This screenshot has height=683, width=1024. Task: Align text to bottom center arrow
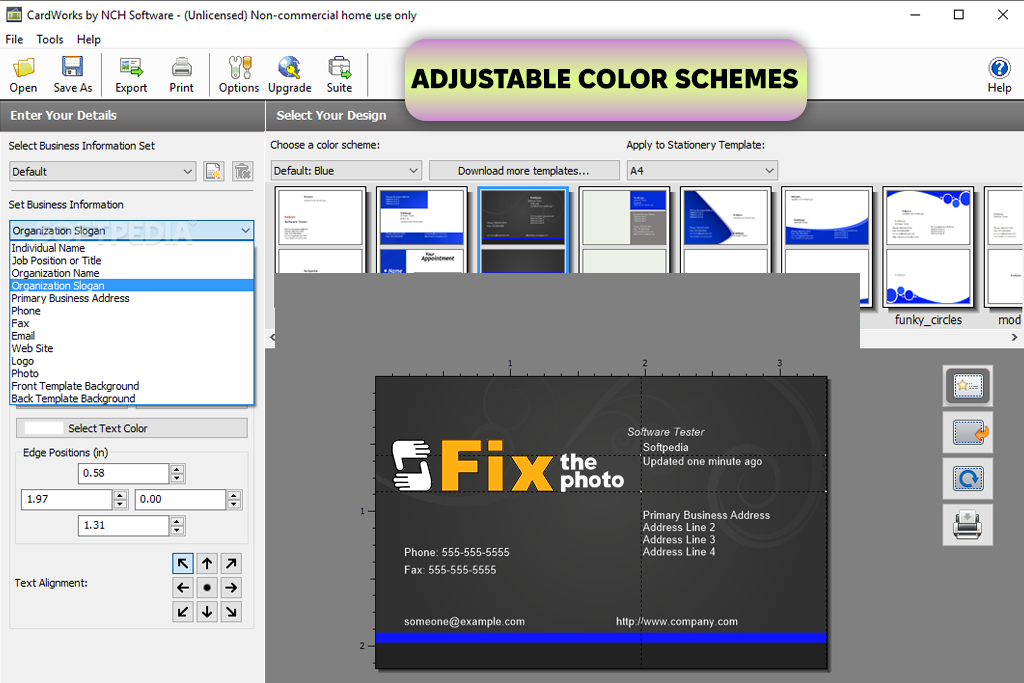[207, 612]
